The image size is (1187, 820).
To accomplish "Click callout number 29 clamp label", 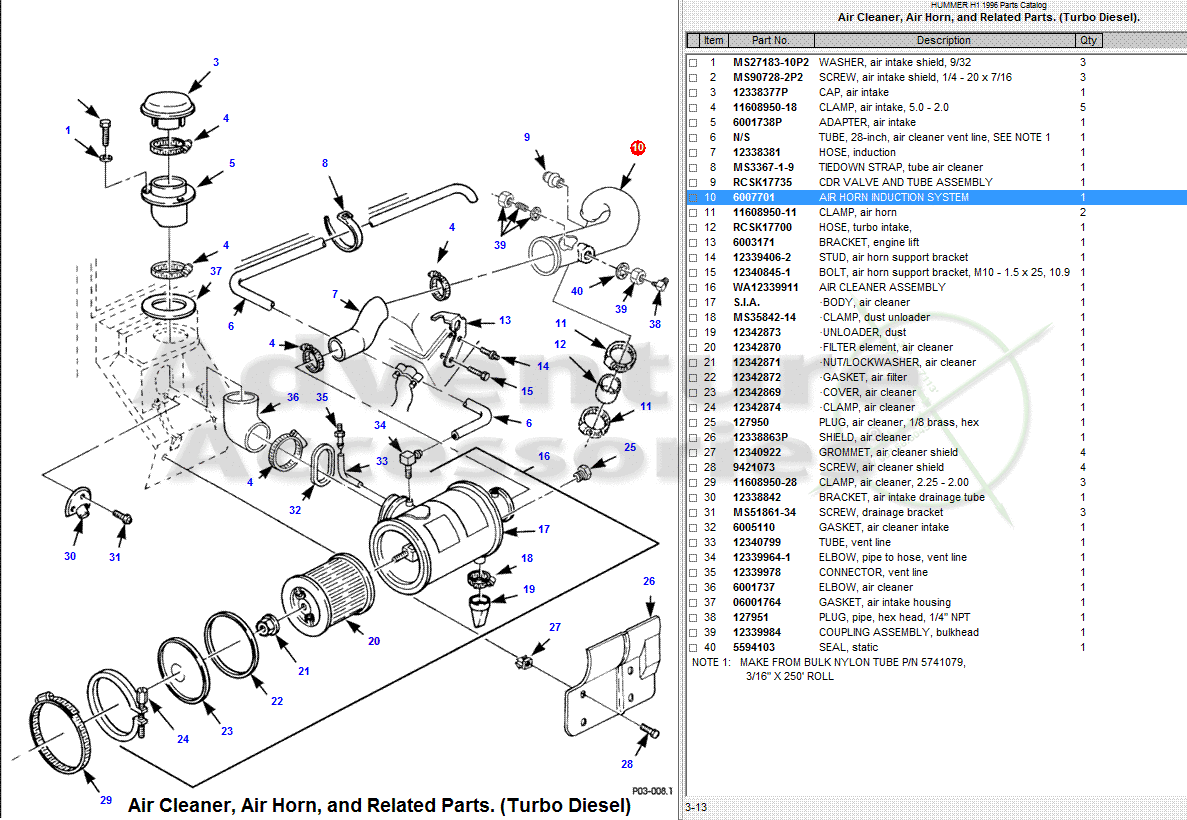I will point(106,800).
